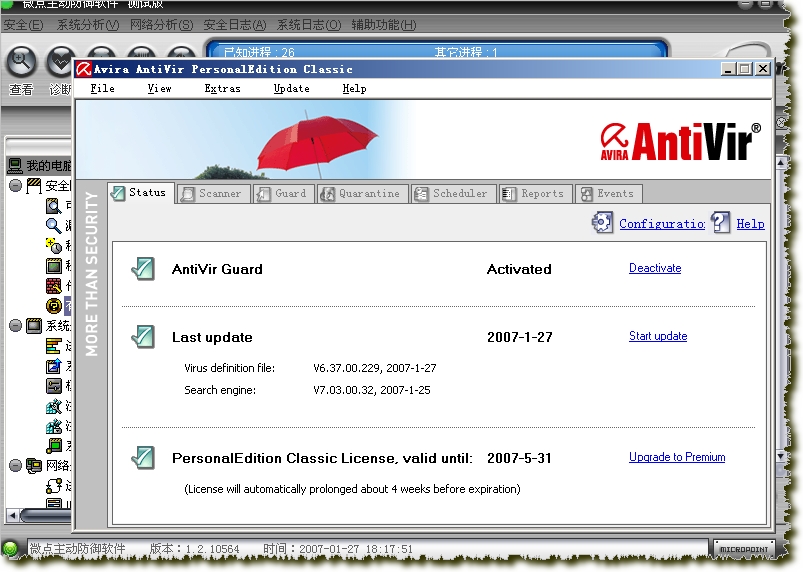Click virus definition version V6.37.00.229 text
The height and width of the screenshot is (572, 803).
346,368
